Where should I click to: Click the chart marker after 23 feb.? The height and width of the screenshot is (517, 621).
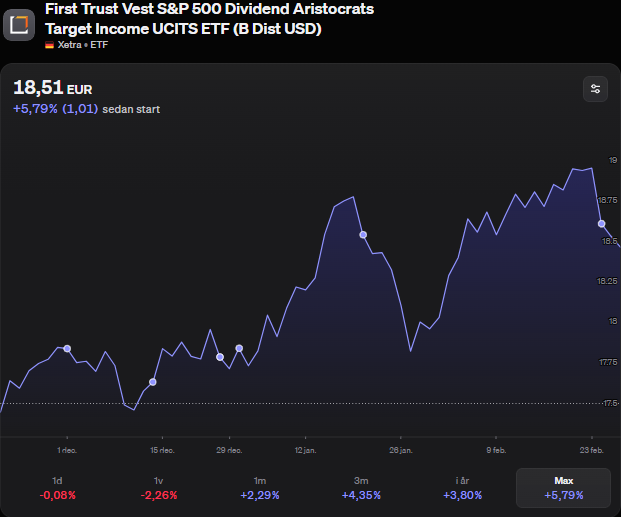[x=602, y=224]
